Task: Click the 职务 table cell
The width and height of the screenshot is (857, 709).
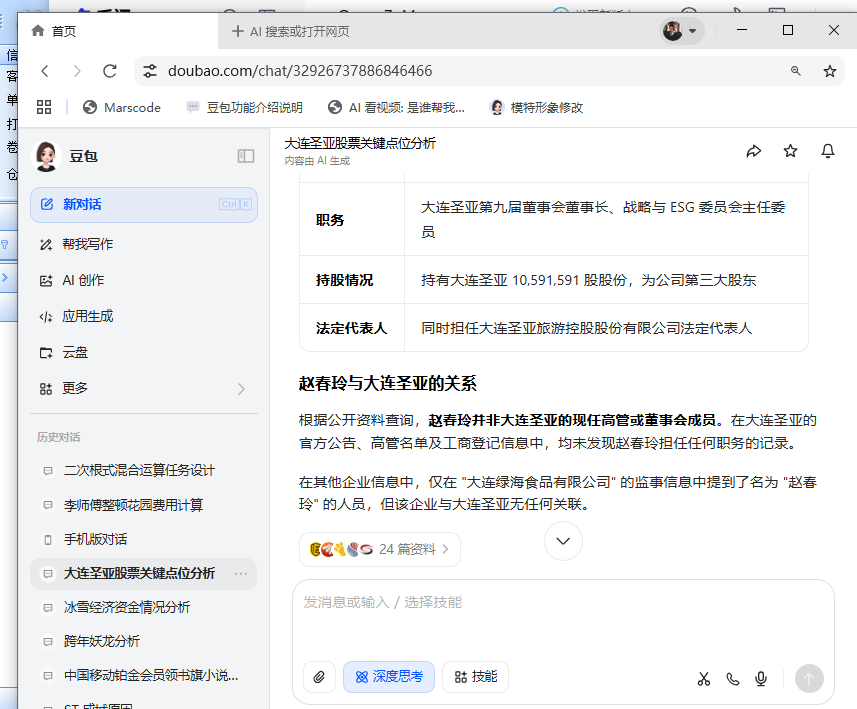Action: 352,220
